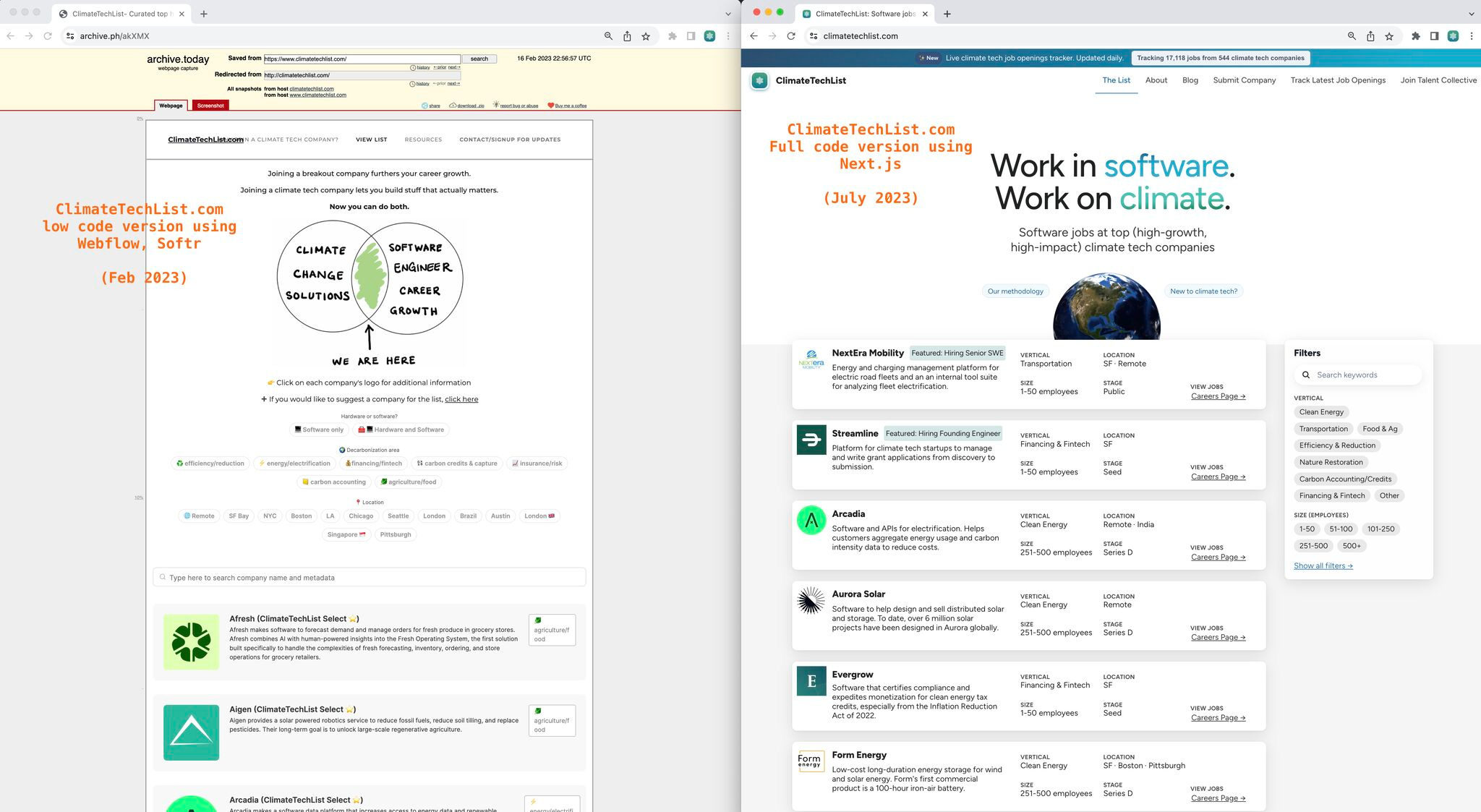Open Chrome three-dot menu in right window
The height and width of the screenshot is (812, 1481).
1472,36
